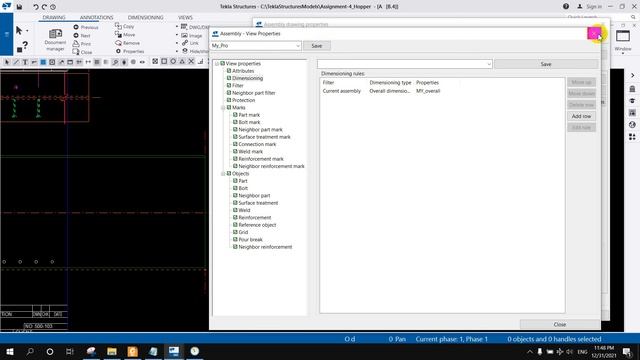The image size is (640, 360).
Task: Toggle the checkbox beside Bolt mark
Action: point(236,122)
